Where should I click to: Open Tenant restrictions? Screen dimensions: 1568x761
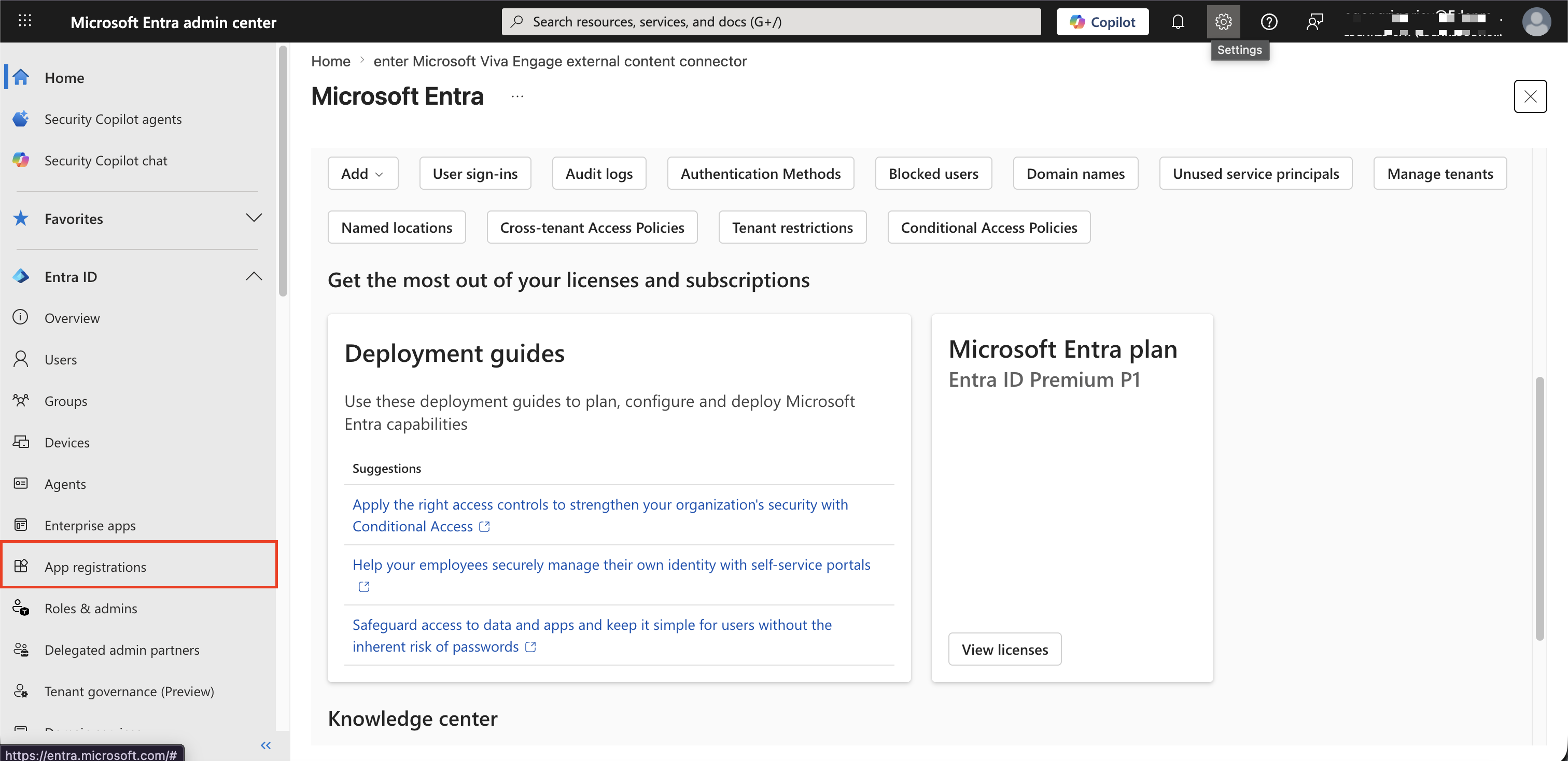[792, 227]
